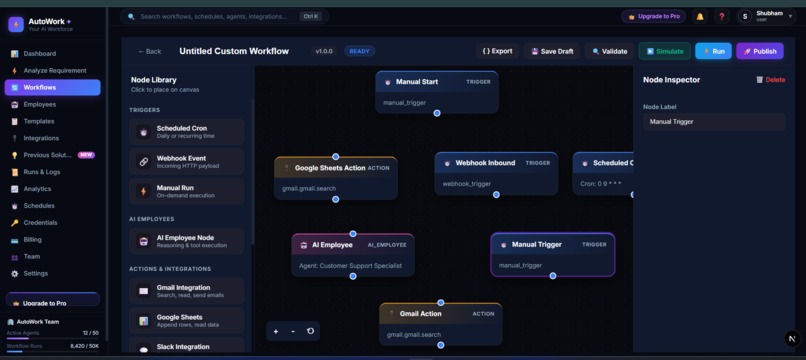
Task: Click the Gmail Integration envelope icon
Action: pos(144,291)
